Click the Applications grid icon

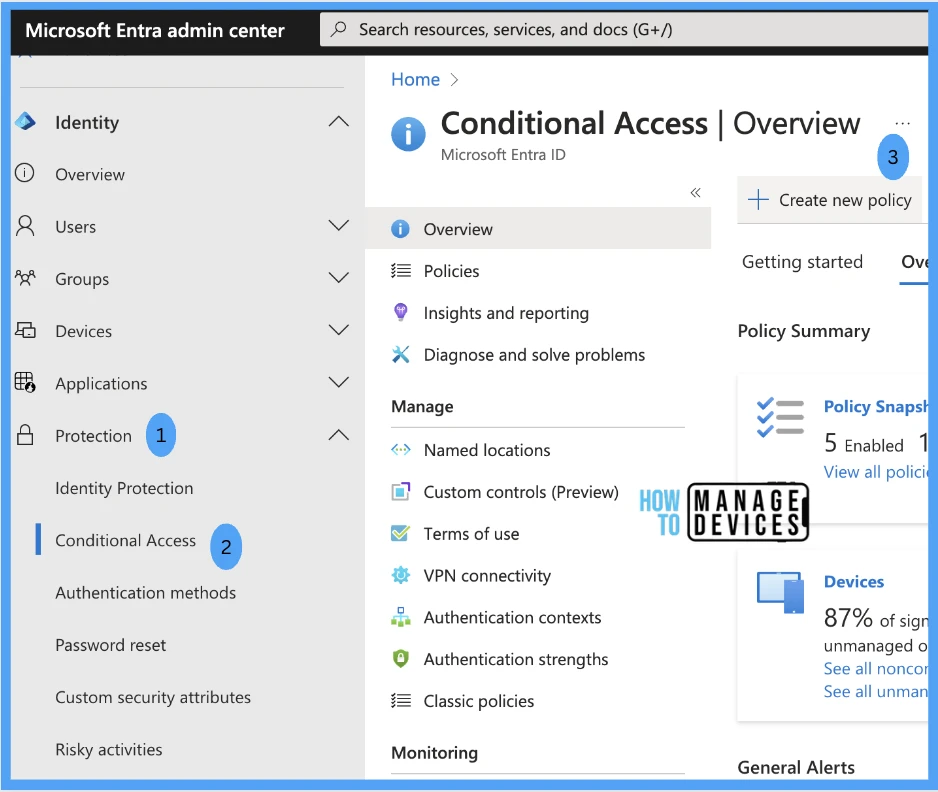pos(25,382)
